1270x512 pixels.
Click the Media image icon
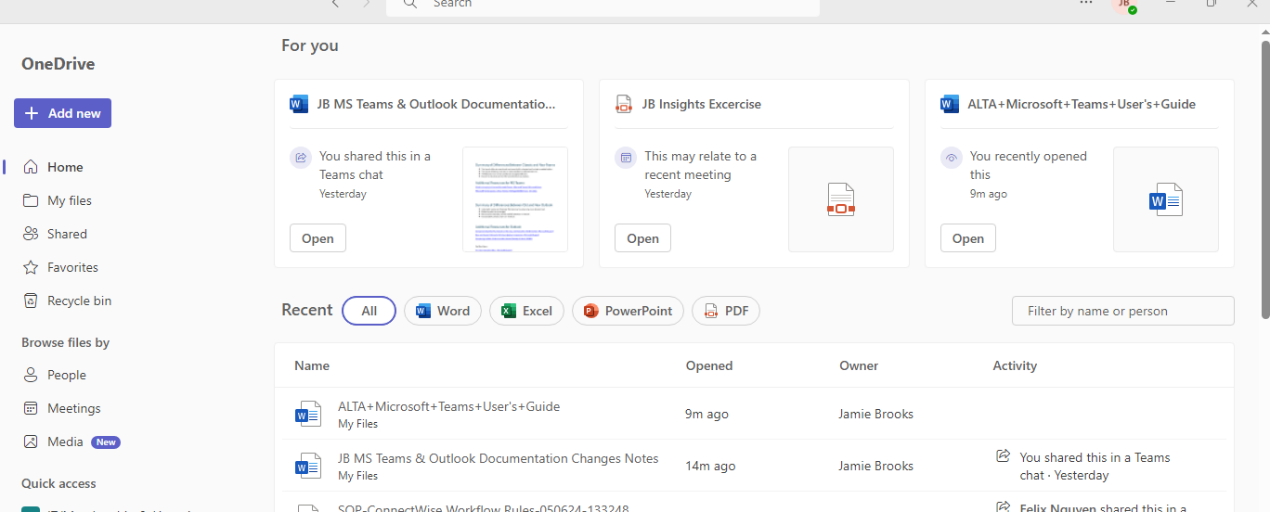click(31, 441)
